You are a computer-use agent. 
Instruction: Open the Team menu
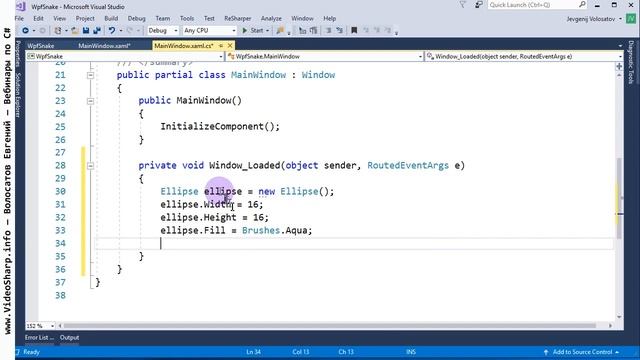pos(162,18)
